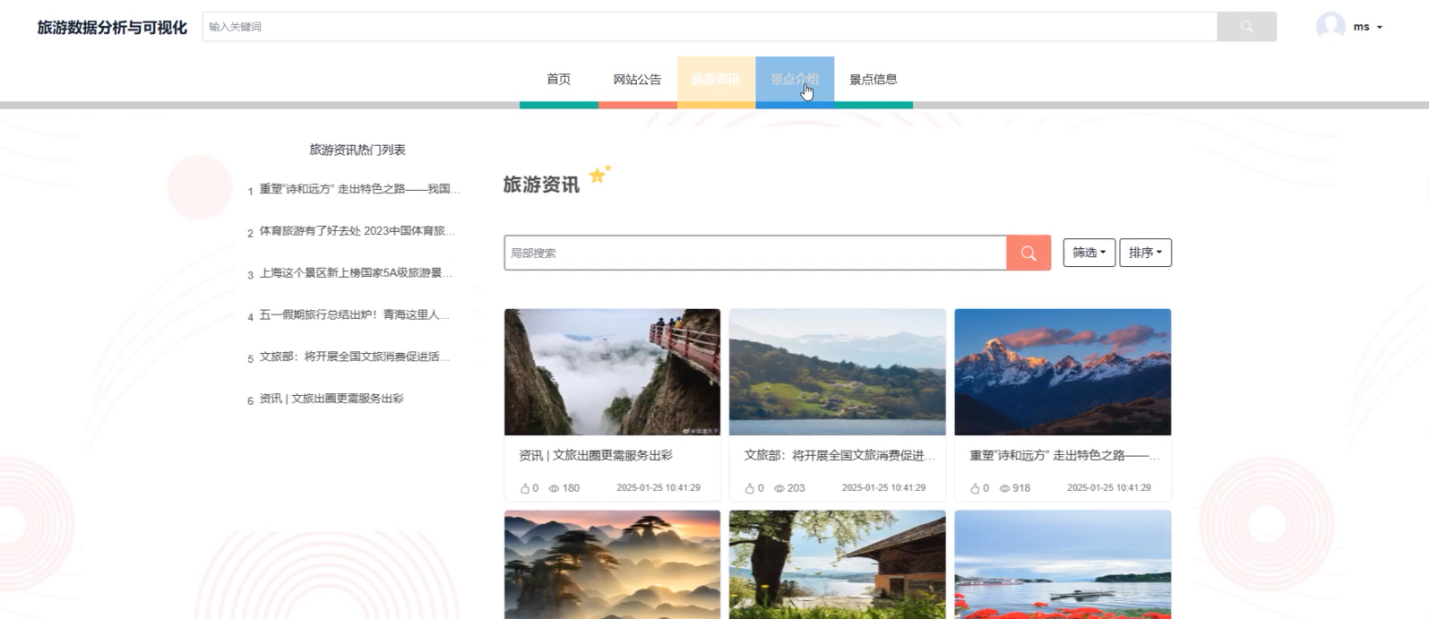
Task: Click thumbs-up icon on 重塑"诗和远方" card
Action: (975, 488)
